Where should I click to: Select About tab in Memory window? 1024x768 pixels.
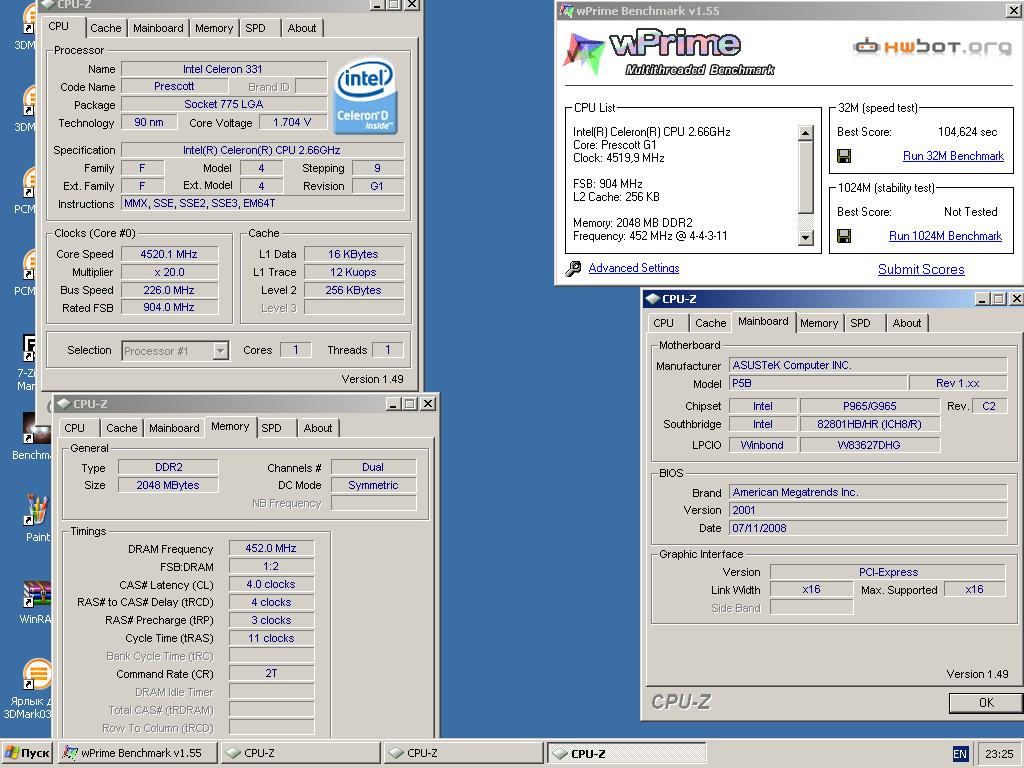(x=317, y=428)
